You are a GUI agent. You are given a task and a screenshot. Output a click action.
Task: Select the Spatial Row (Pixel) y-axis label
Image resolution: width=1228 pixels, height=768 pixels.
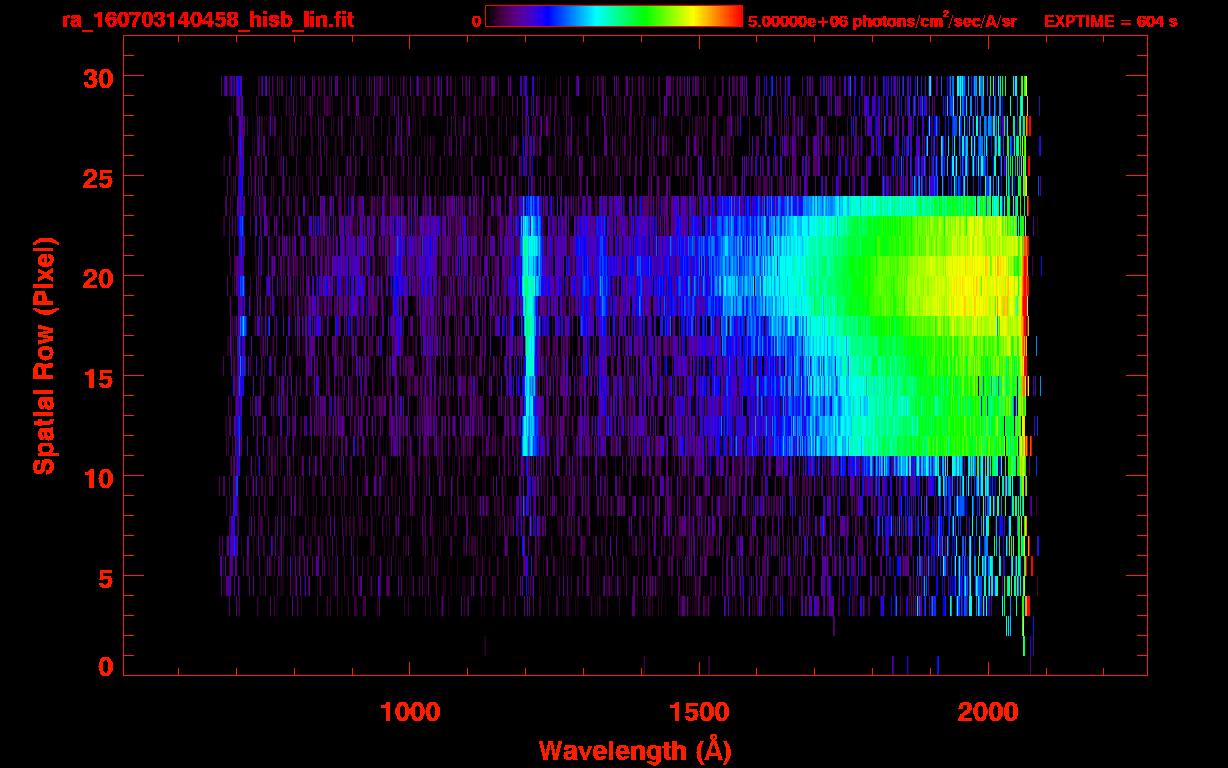point(44,356)
